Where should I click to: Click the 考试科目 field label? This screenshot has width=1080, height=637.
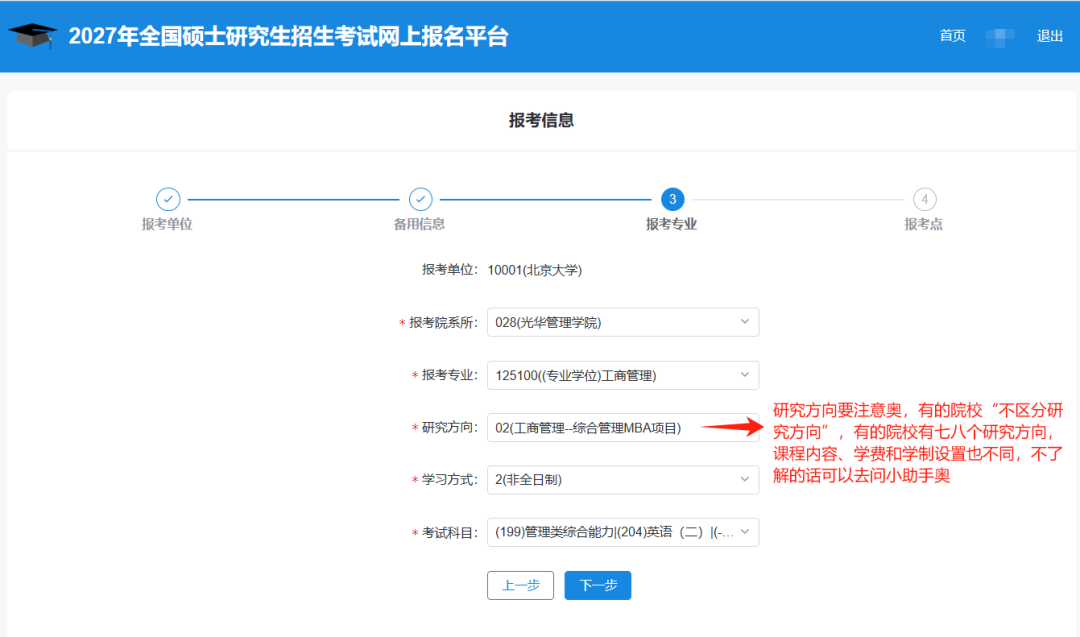tap(449, 533)
